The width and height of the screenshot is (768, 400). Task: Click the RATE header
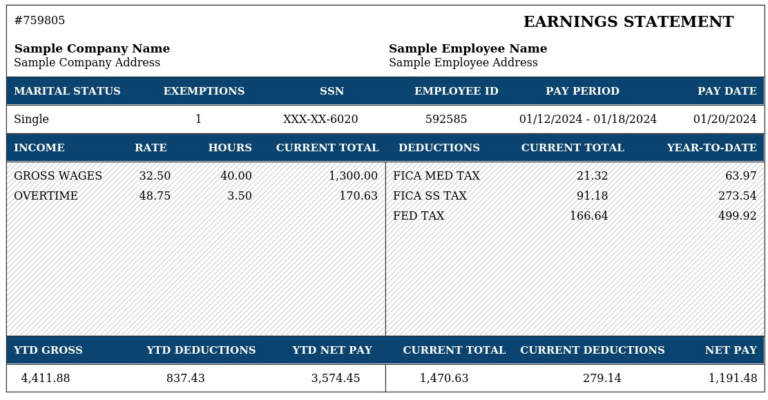click(x=151, y=148)
